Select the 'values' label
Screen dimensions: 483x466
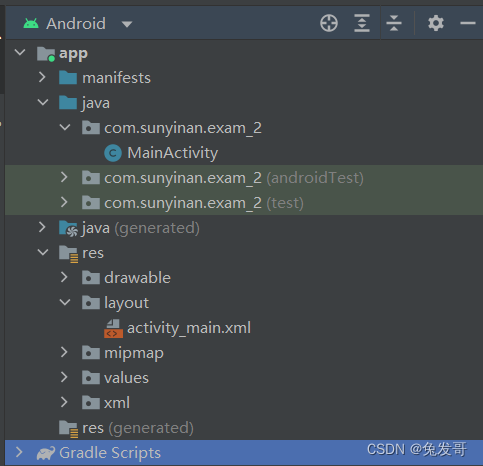[126, 378]
